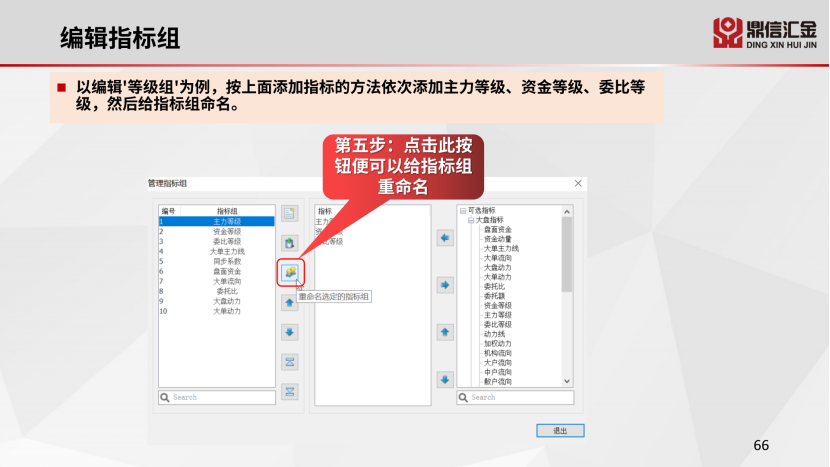Click the tree scrollbar down arrow

click(567, 381)
